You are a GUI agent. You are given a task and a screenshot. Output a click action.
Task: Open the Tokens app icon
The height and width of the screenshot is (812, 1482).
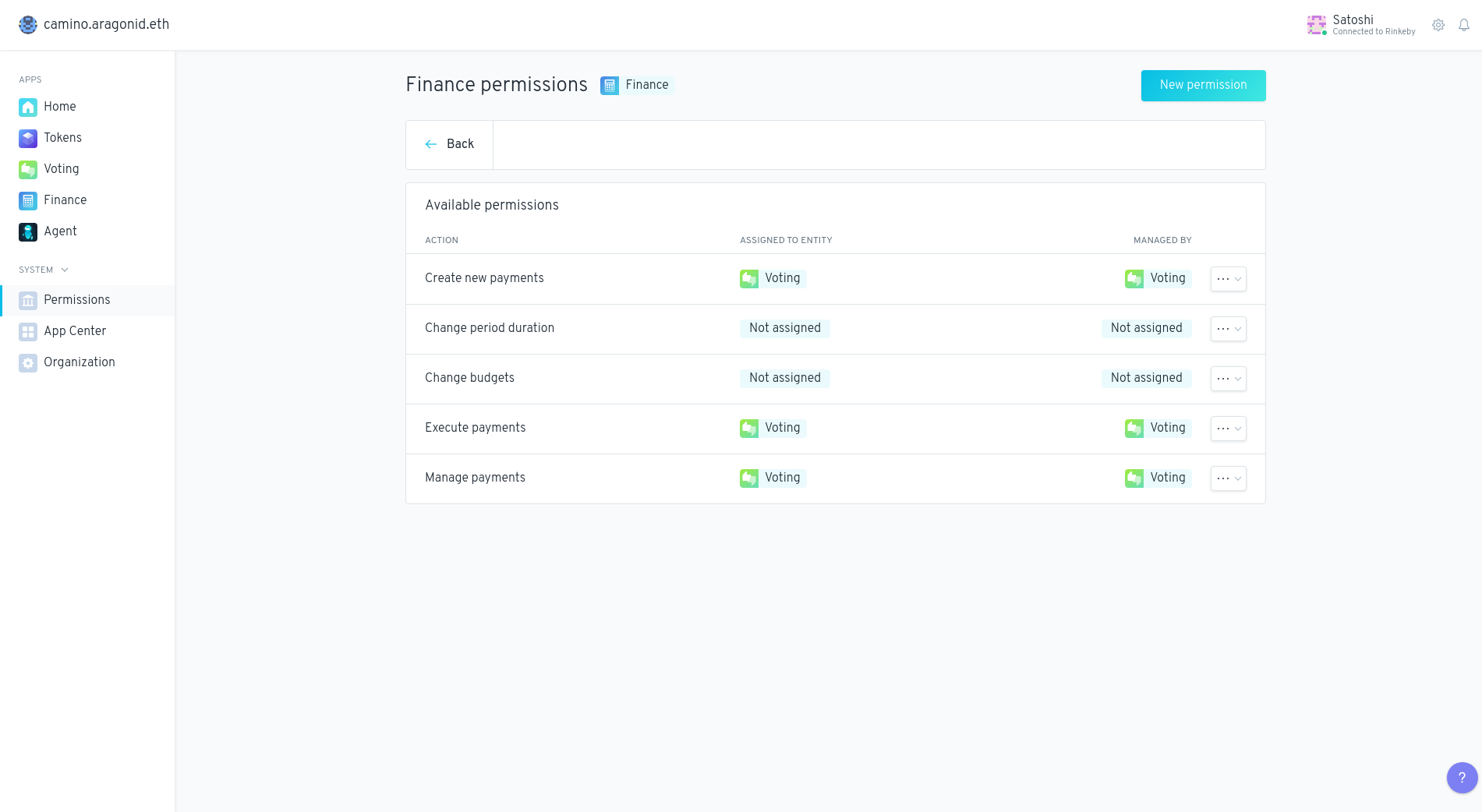pyautogui.click(x=28, y=138)
